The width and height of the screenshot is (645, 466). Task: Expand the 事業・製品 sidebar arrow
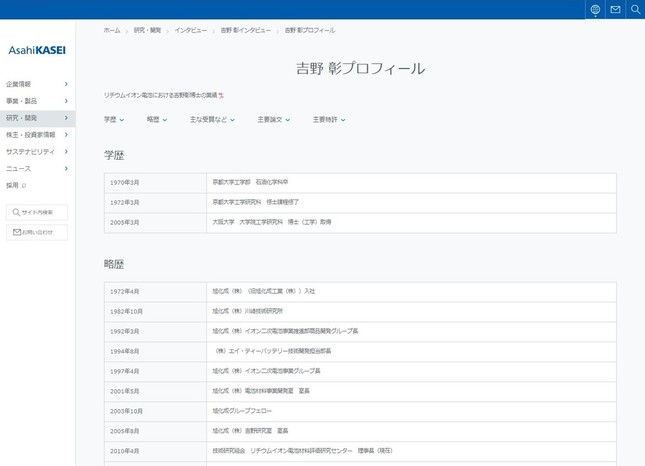point(66,101)
